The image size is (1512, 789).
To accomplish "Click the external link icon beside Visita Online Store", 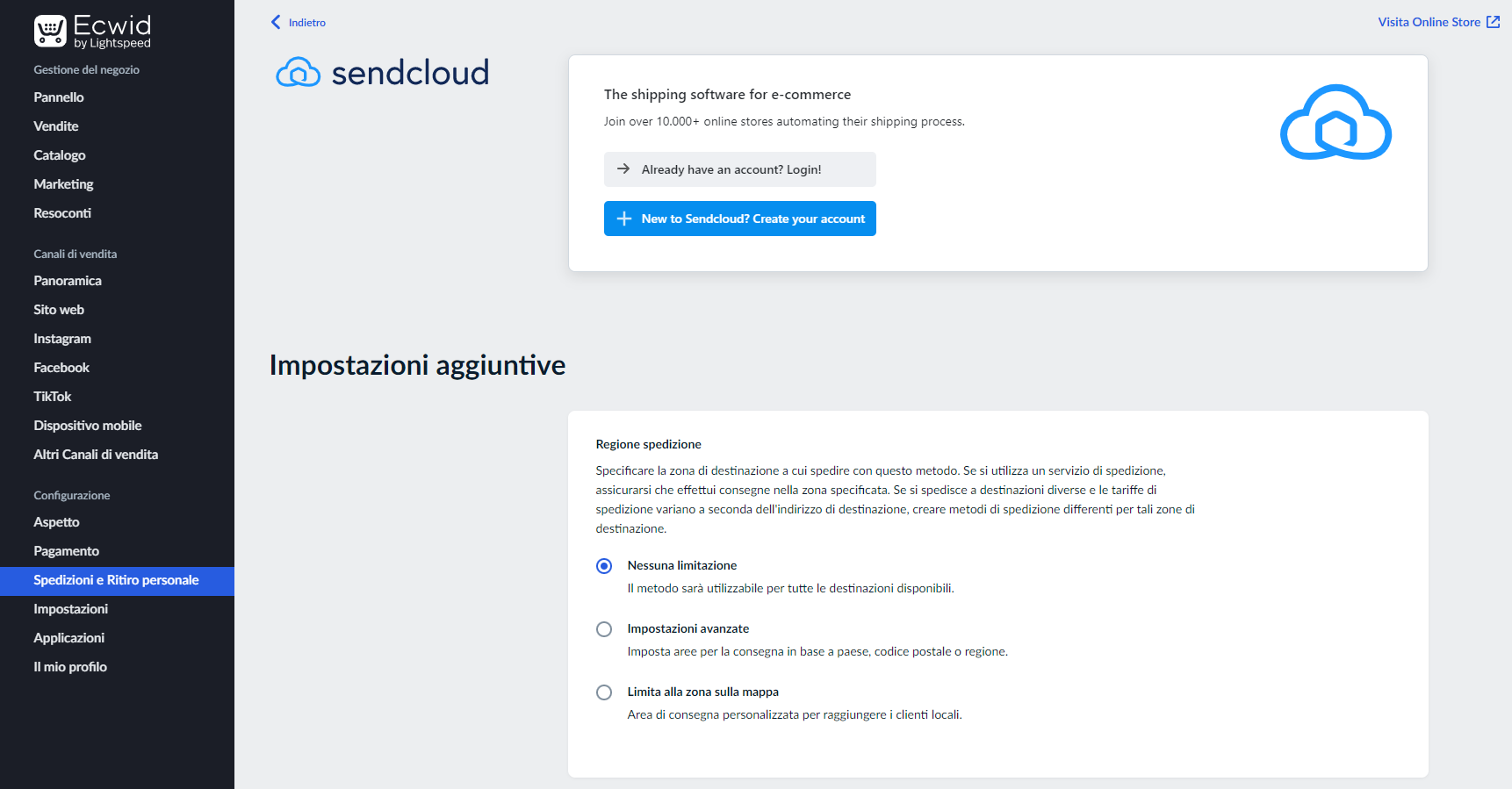I will click(x=1493, y=22).
